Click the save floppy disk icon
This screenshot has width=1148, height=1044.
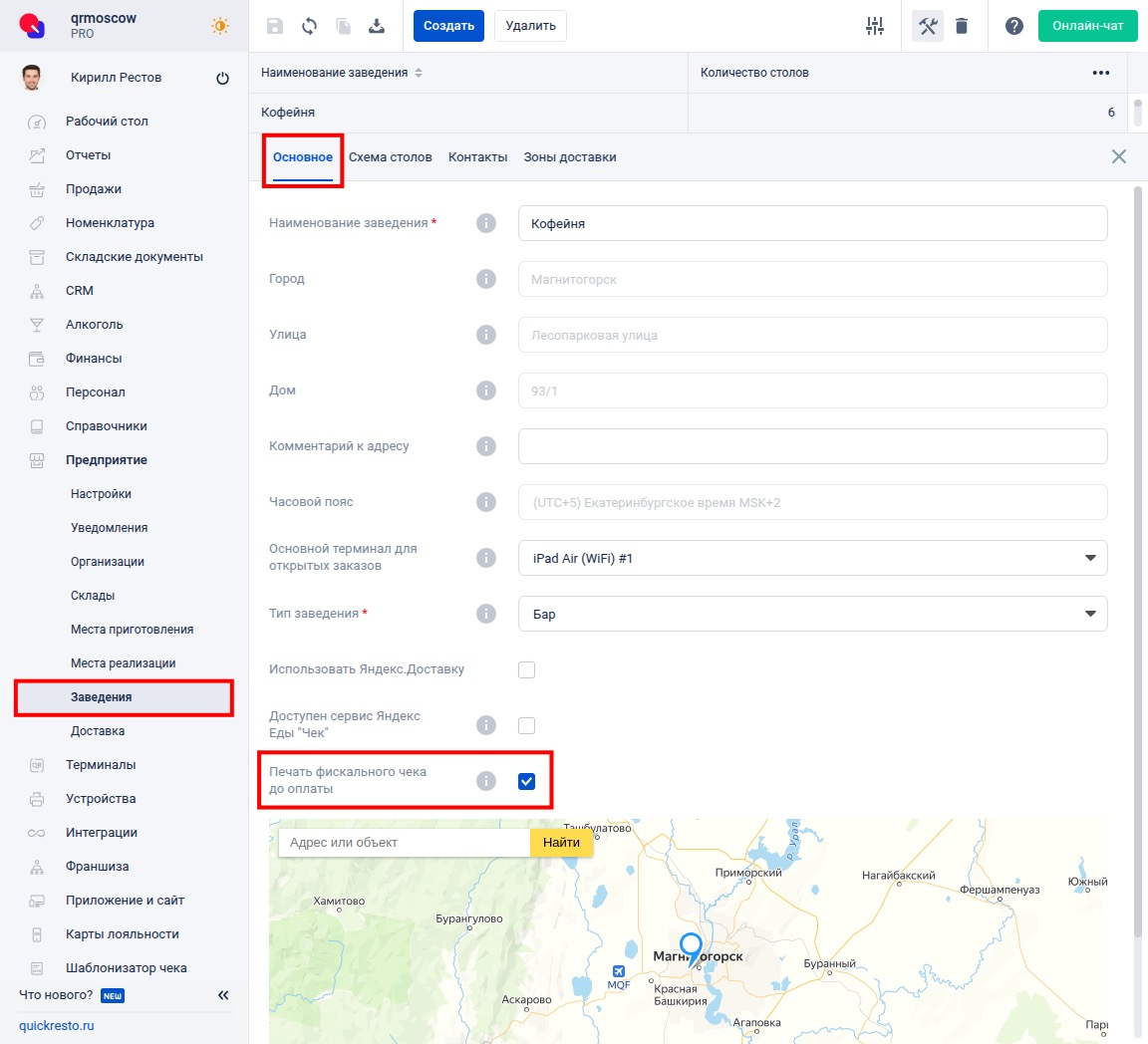pos(275,26)
